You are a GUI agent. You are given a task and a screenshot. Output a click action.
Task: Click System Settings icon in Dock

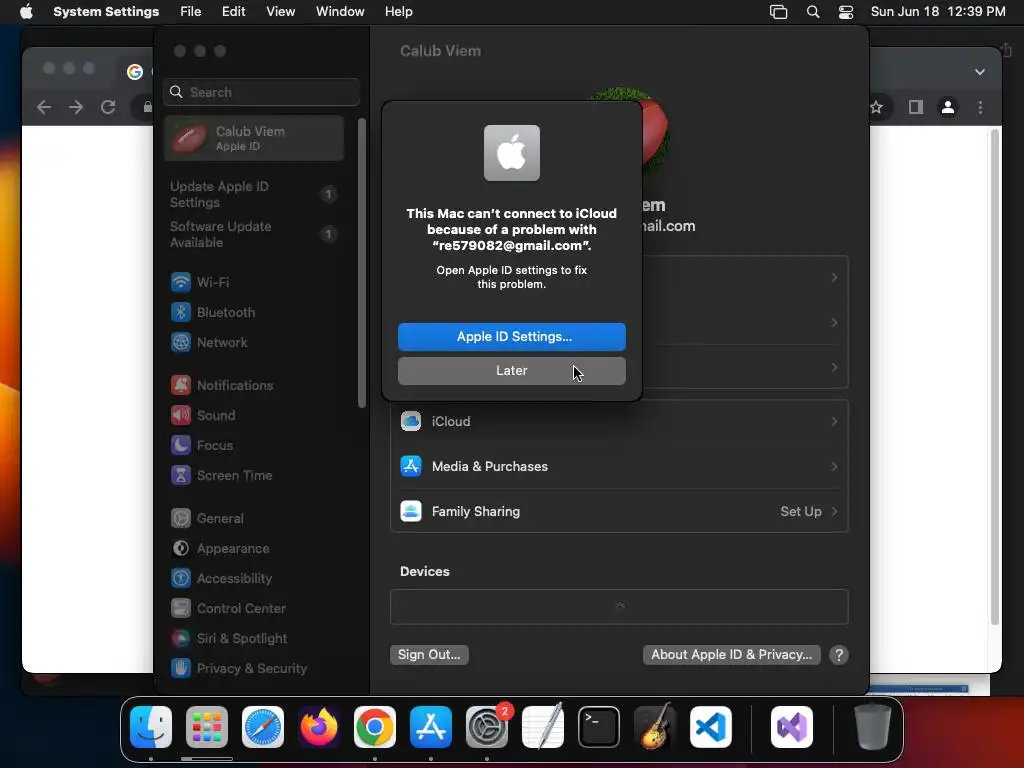pos(487,727)
